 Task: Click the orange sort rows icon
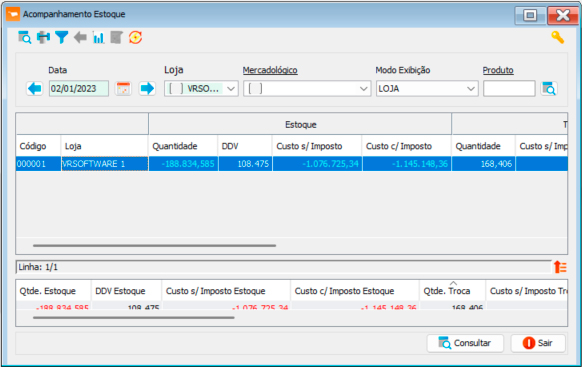click(x=560, y=267)
